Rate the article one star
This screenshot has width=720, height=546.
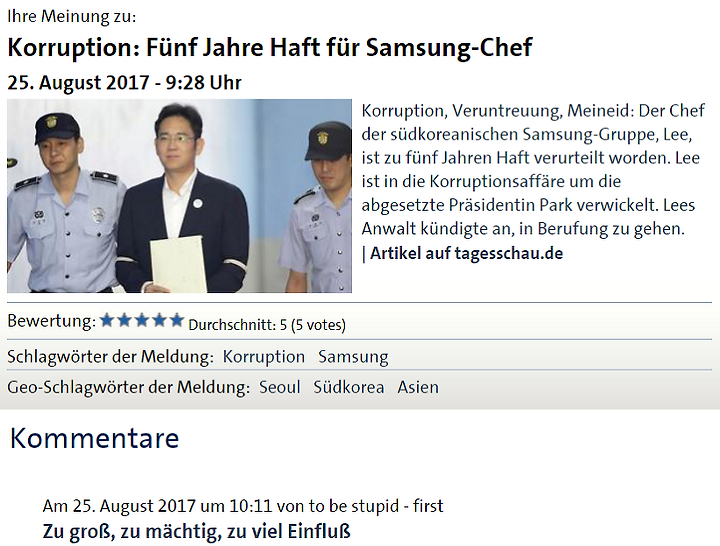[x=107, y=320]
